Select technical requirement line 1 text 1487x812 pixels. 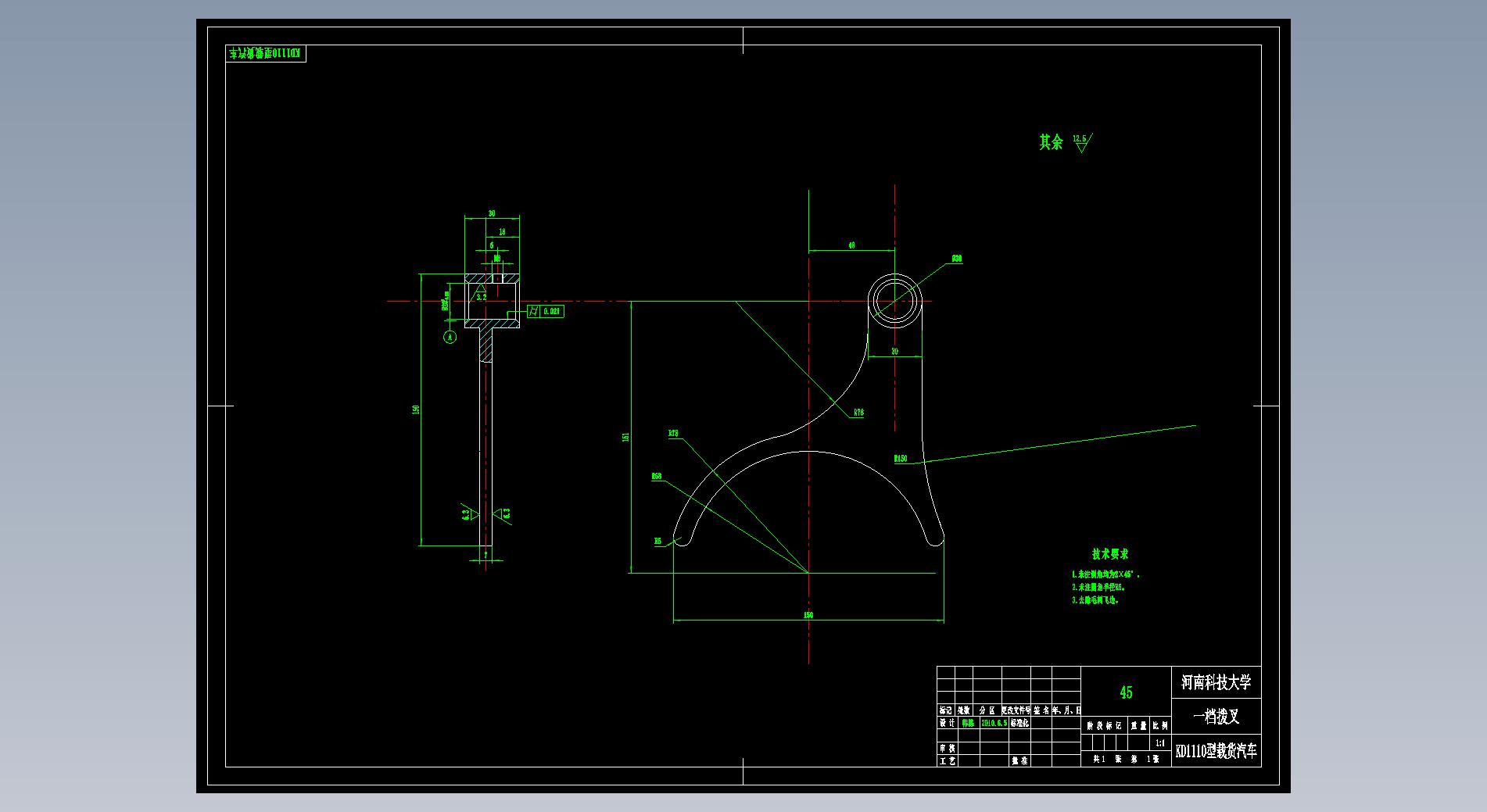(1105, 574)
